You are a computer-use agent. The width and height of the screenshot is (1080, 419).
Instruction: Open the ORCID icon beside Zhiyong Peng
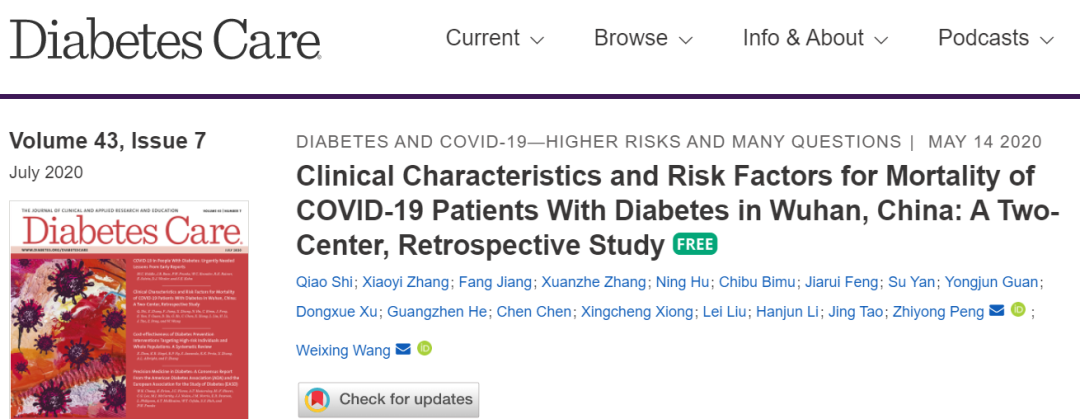pos(1018,310)
